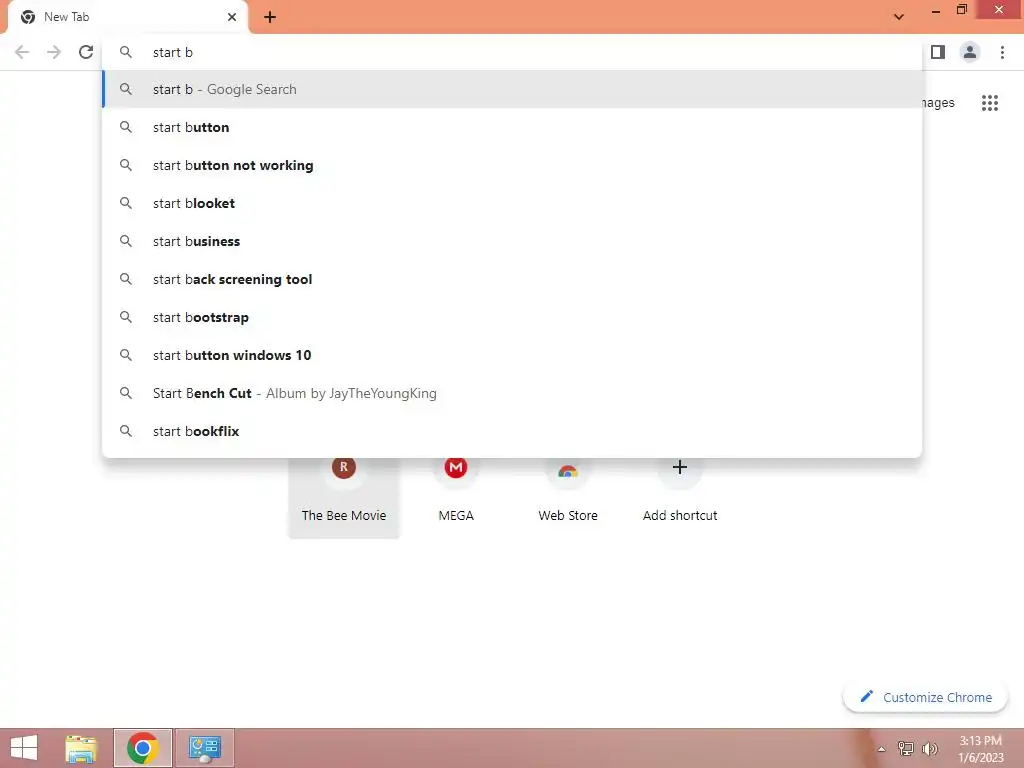Select 'Start Bench Cut' album suggestion

pyautogui.click(x=512, y=393)
